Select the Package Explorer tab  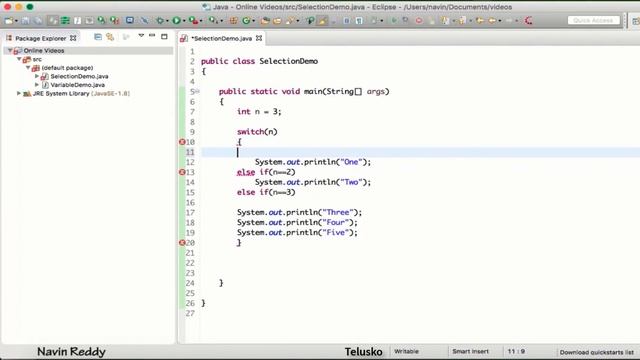click(x=40, y=38)
